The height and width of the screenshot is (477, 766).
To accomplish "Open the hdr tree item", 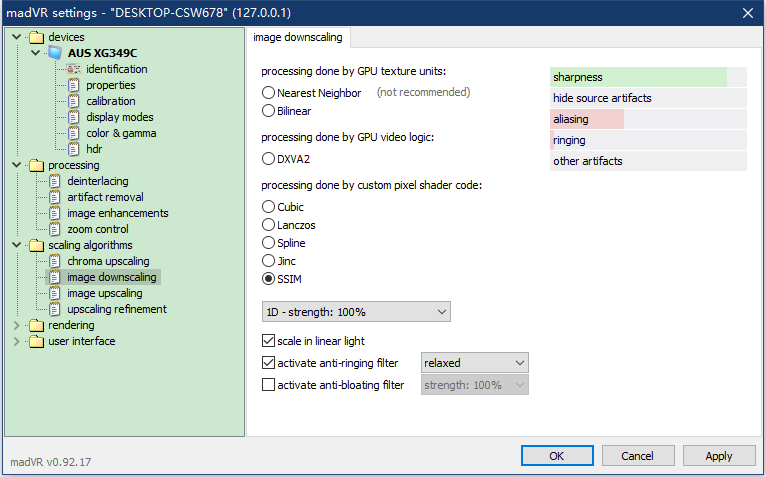I will pyautogui.click(x=94, y=149).
